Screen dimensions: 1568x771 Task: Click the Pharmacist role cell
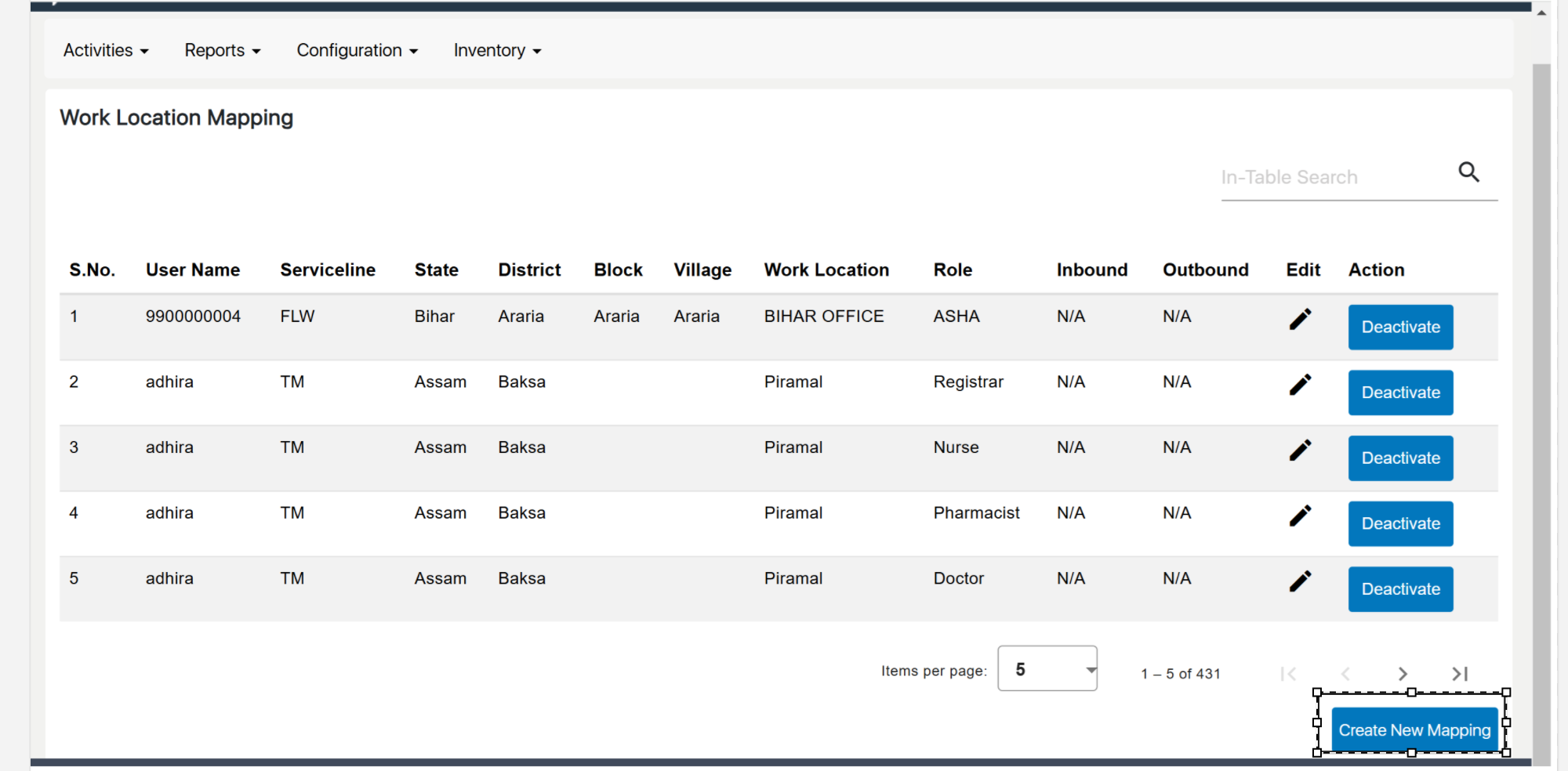pyautogui.click(x=976, y=512)
